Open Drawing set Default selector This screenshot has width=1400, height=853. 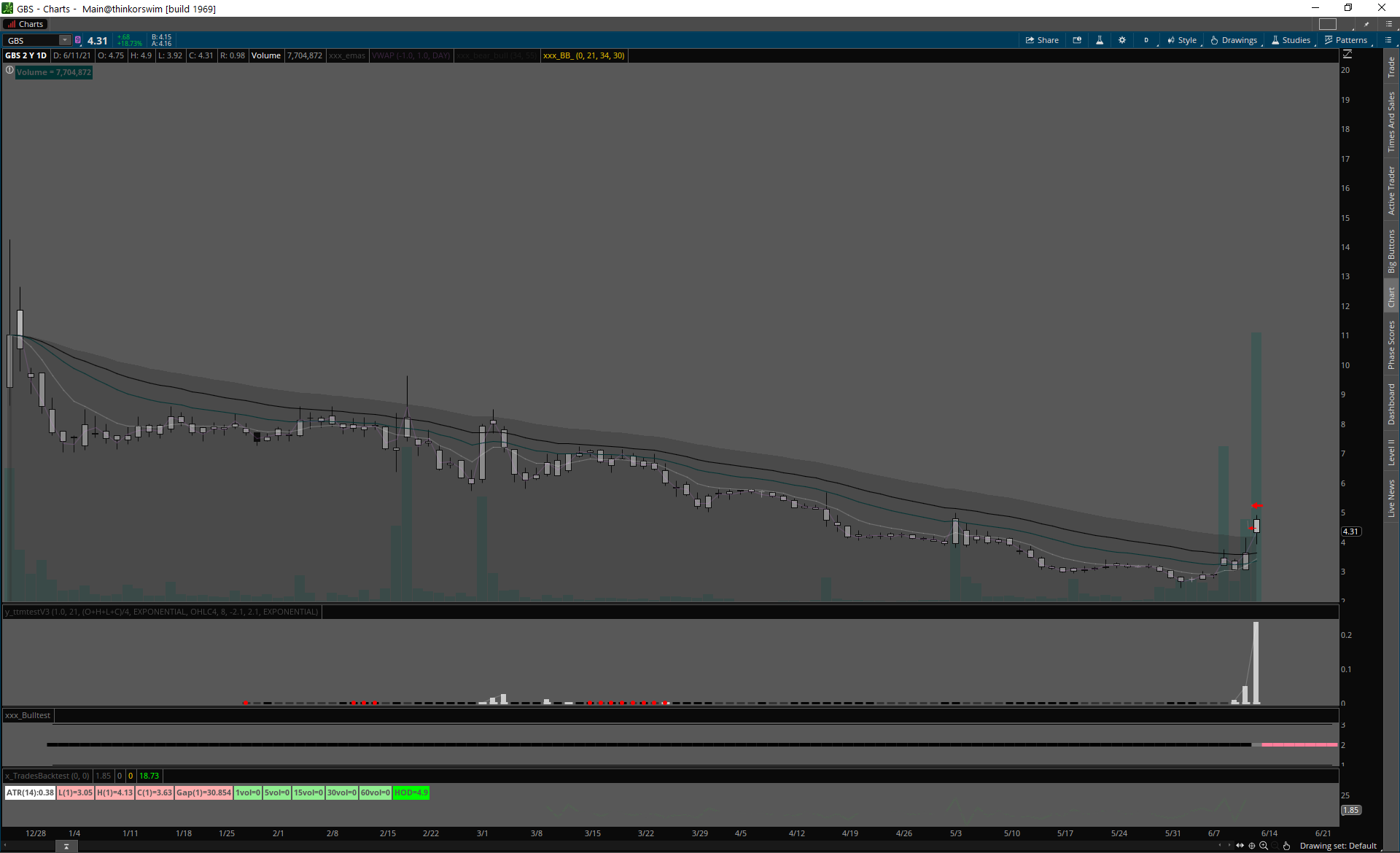(1337, 846)
